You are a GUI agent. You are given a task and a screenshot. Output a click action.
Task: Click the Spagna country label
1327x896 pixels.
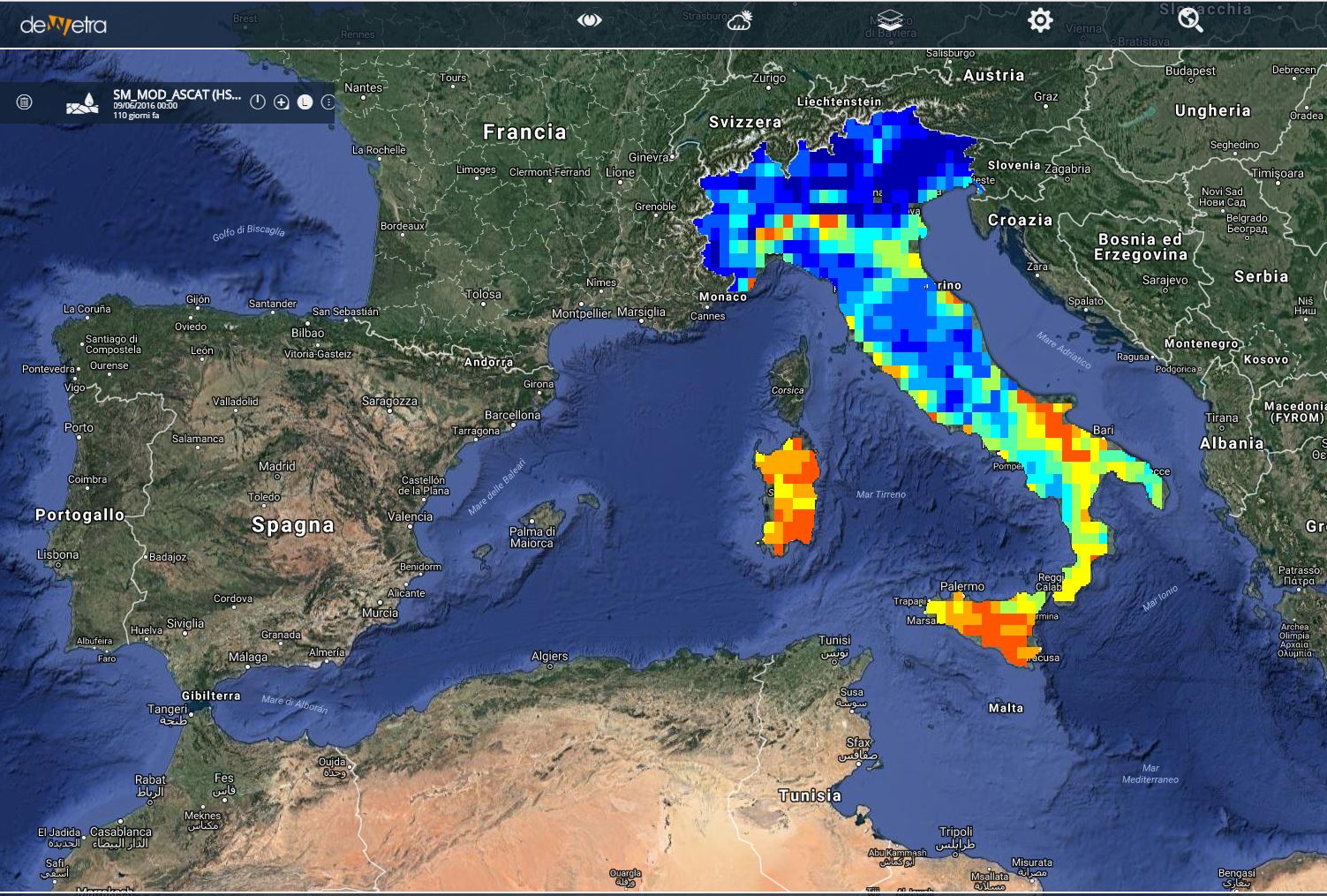pyautogui.click(x=293, y=525)
